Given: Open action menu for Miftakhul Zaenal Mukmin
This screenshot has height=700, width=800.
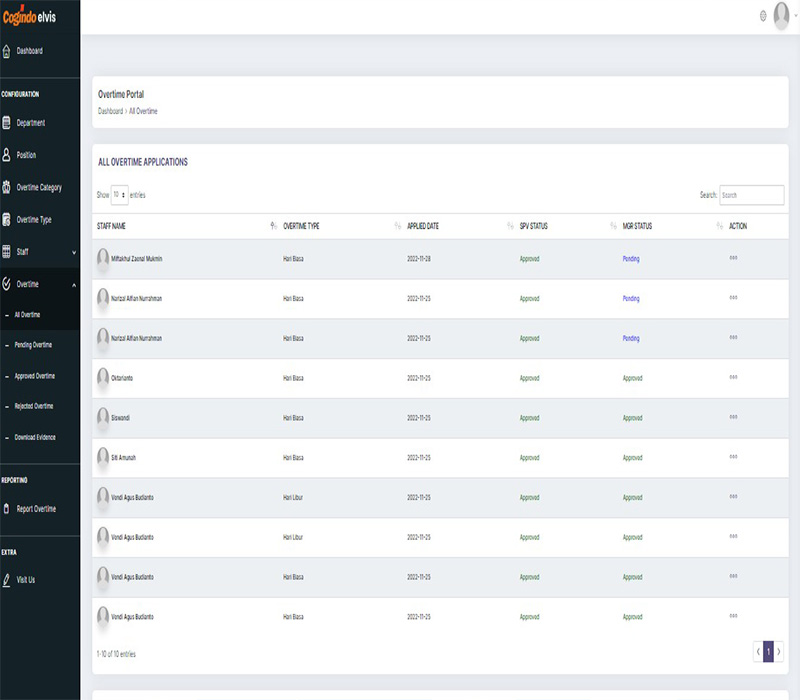Looking at the screenshot, I should pos(733,258).
